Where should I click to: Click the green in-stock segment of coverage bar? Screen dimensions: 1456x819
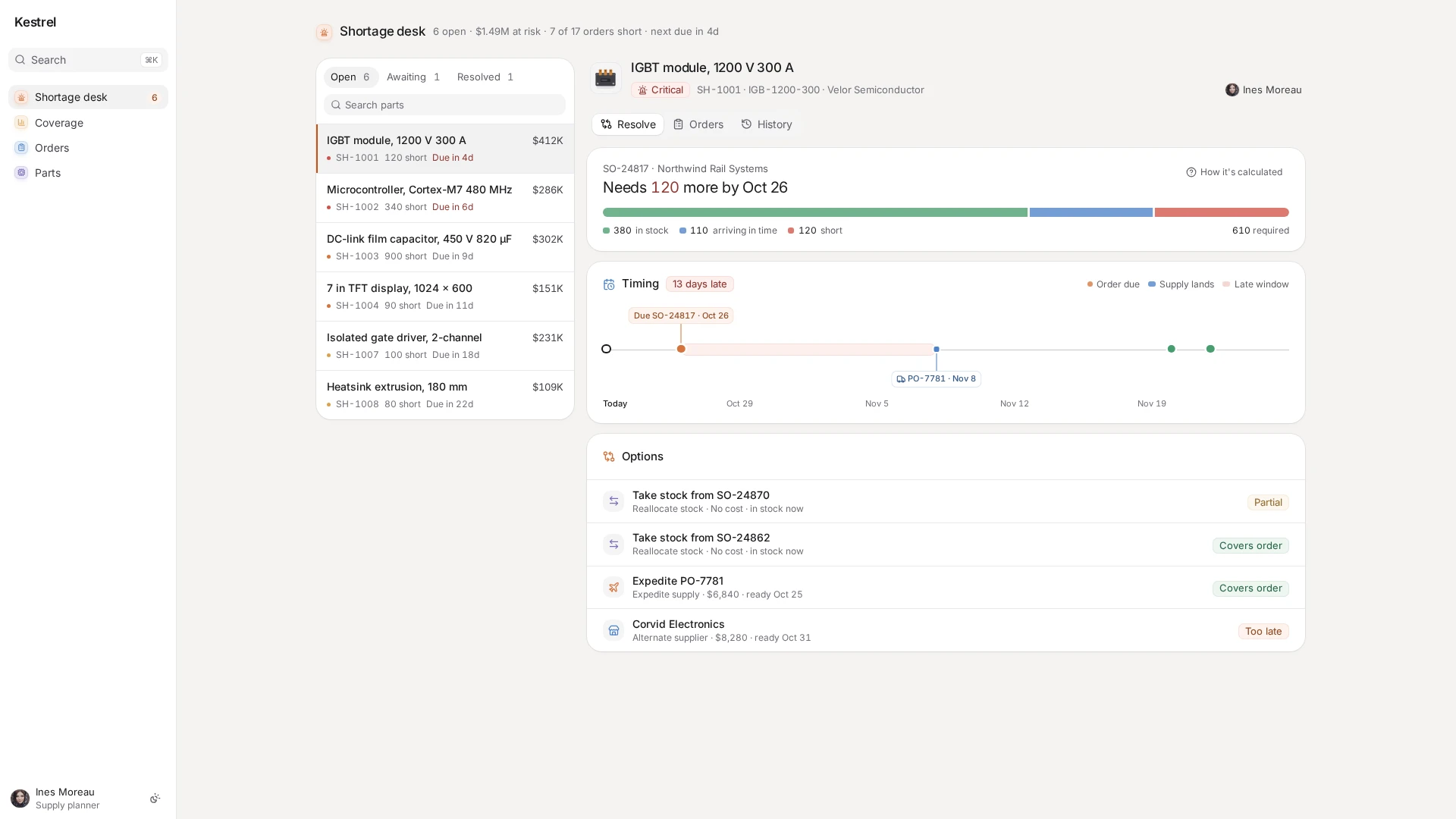point(815,212)
